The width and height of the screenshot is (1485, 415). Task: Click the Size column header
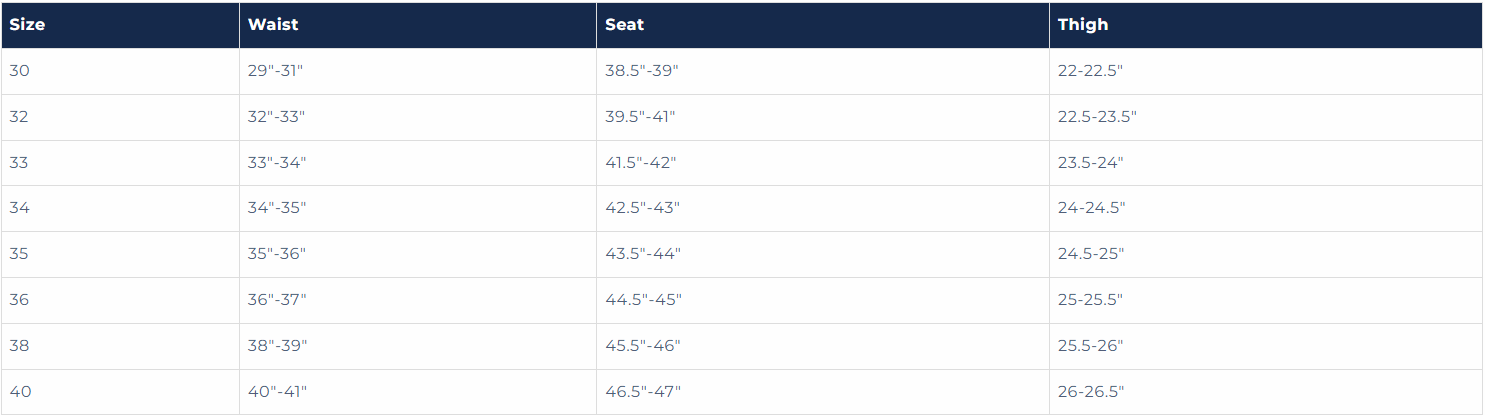point(27,25)
